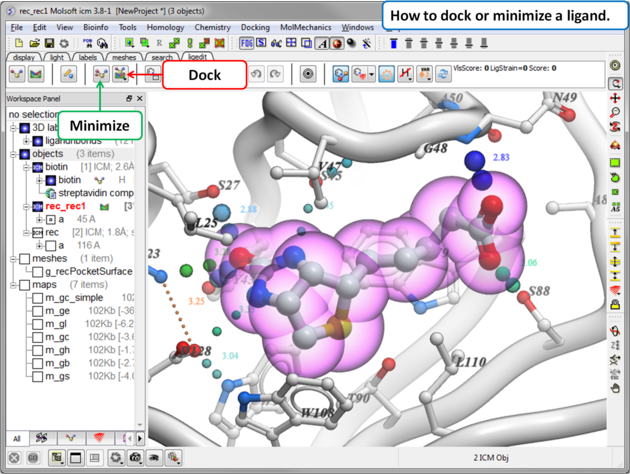This screenshot has width=630, height=474.
Task: Collapse the maps tree node
Action: (14, 285)
